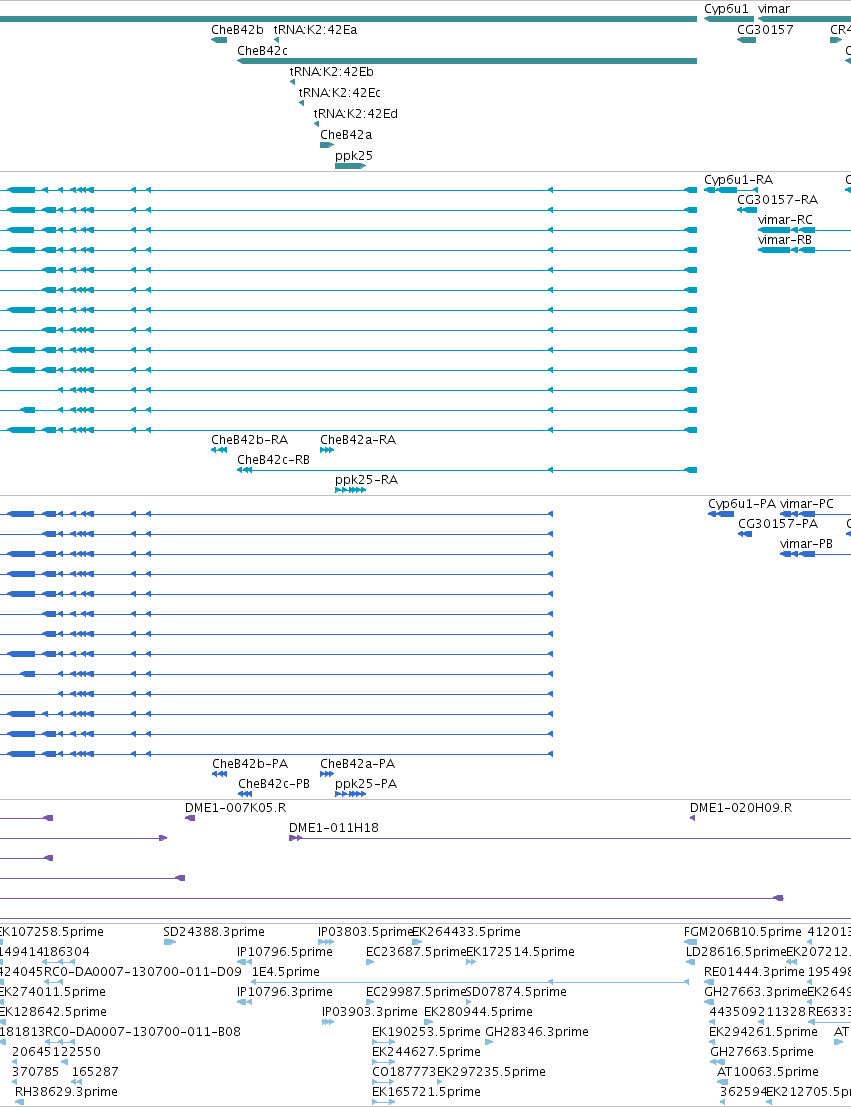This screenshot has height=1107, width=851.
Task: Select the IP03803.5prime EST label
Action: tap(365, 932)
